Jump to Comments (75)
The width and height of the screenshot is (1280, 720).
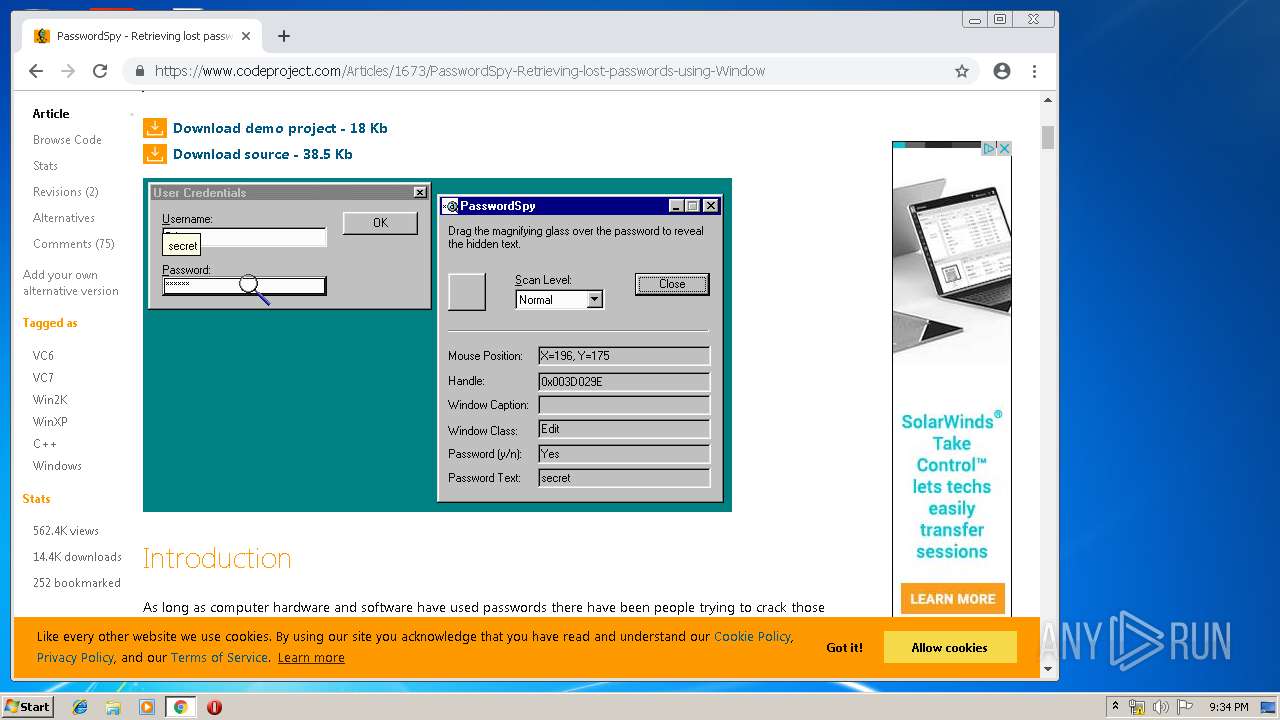coord(74,244)
